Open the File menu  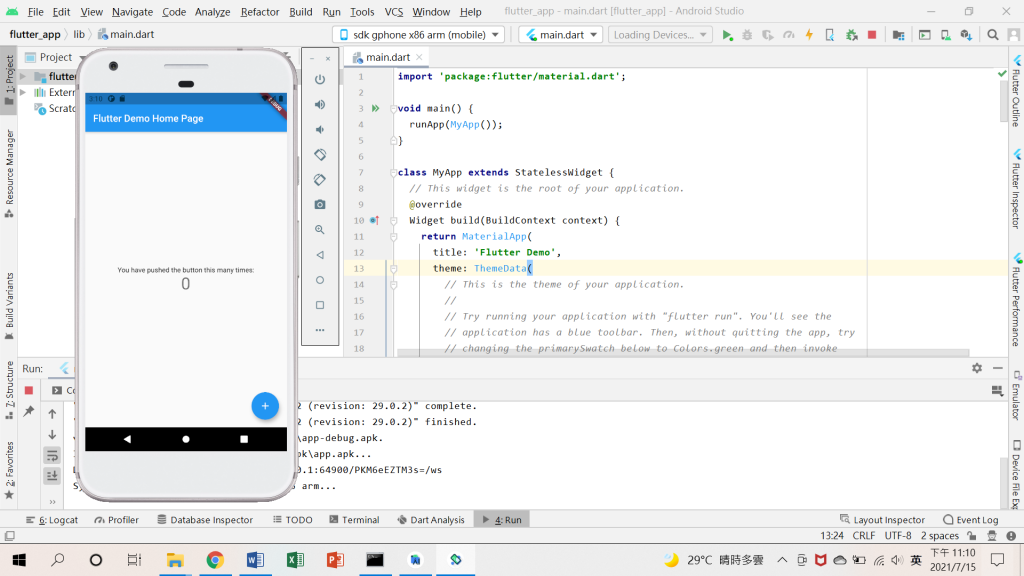[x=35, y=12]
